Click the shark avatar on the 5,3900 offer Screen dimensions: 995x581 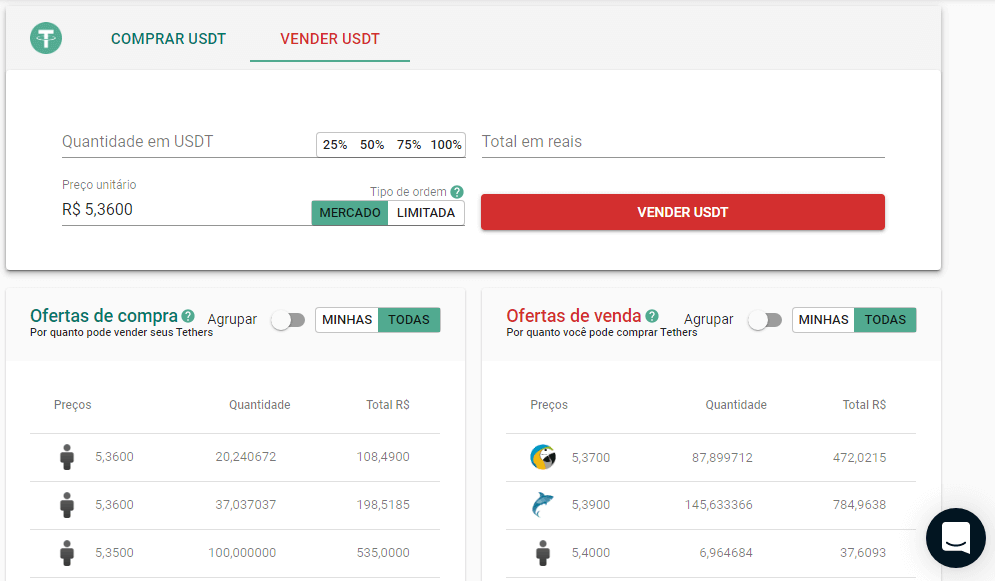point(543,505)
